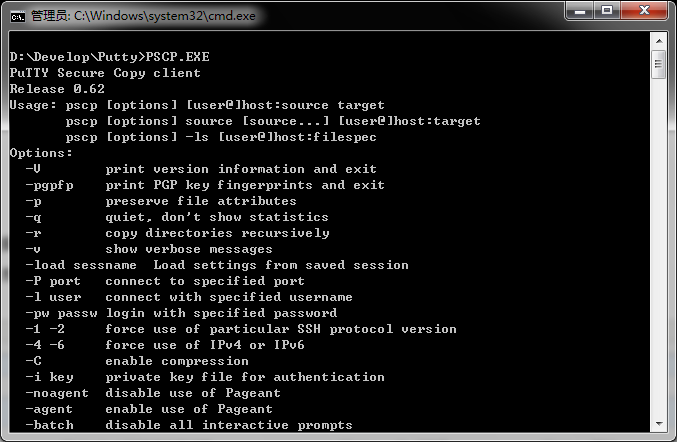Click the scrollbar up arrow
Screen dimensions: 677x442
[x=658, y=39]
